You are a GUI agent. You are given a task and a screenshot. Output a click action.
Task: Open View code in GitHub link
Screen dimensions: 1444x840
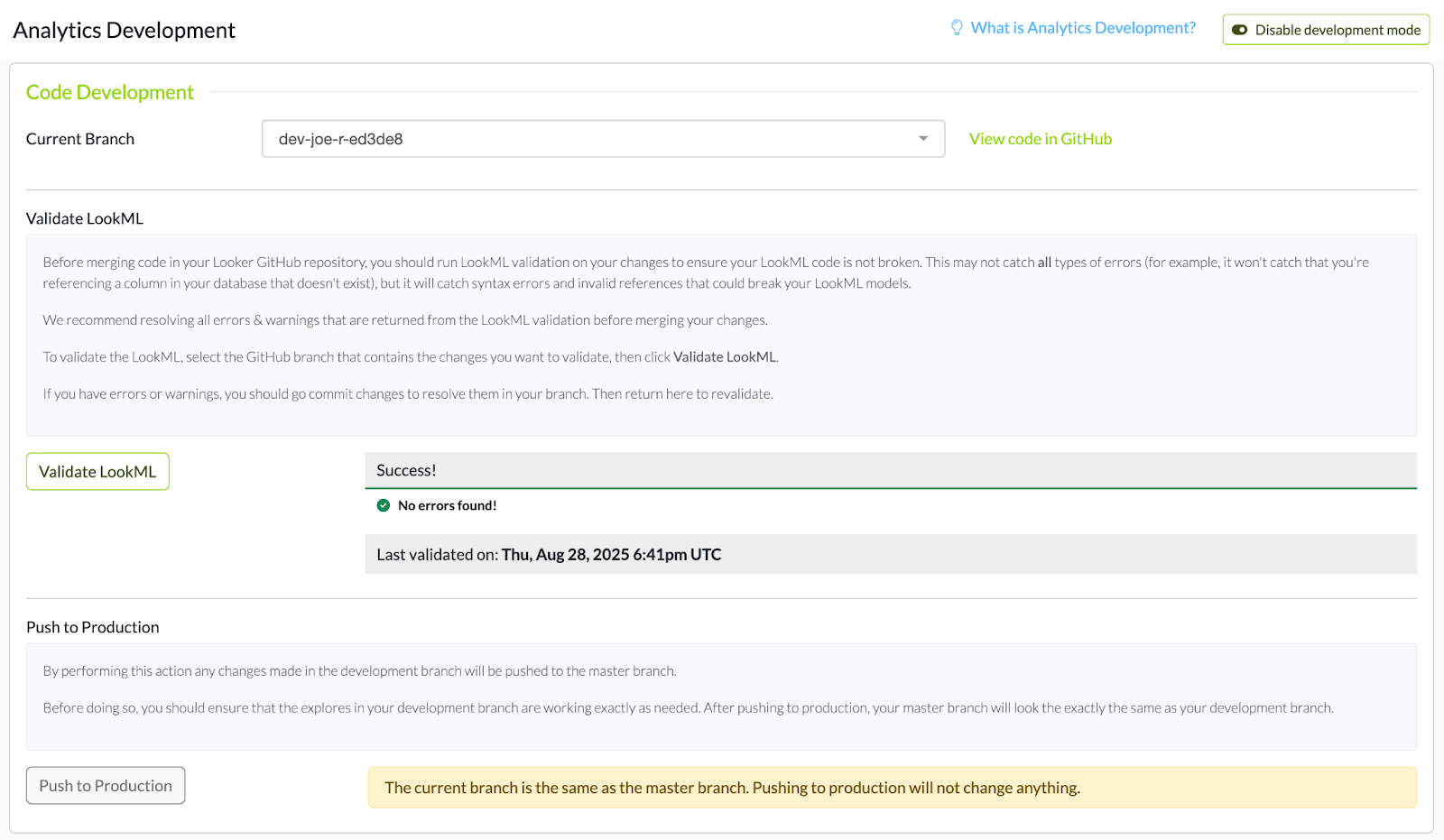pos(1040,139)
